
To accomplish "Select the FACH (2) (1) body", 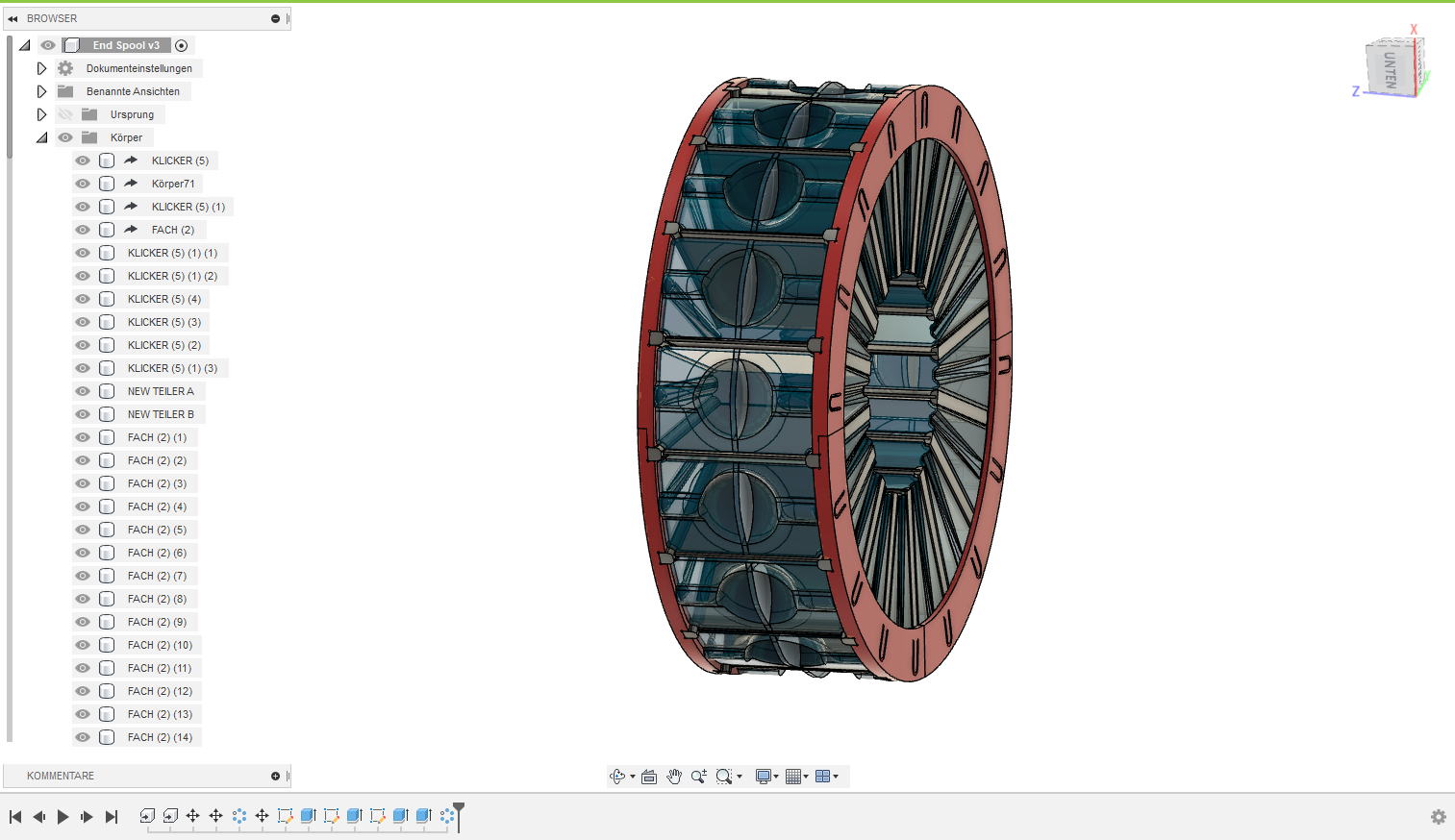I will tap(157, 437).
